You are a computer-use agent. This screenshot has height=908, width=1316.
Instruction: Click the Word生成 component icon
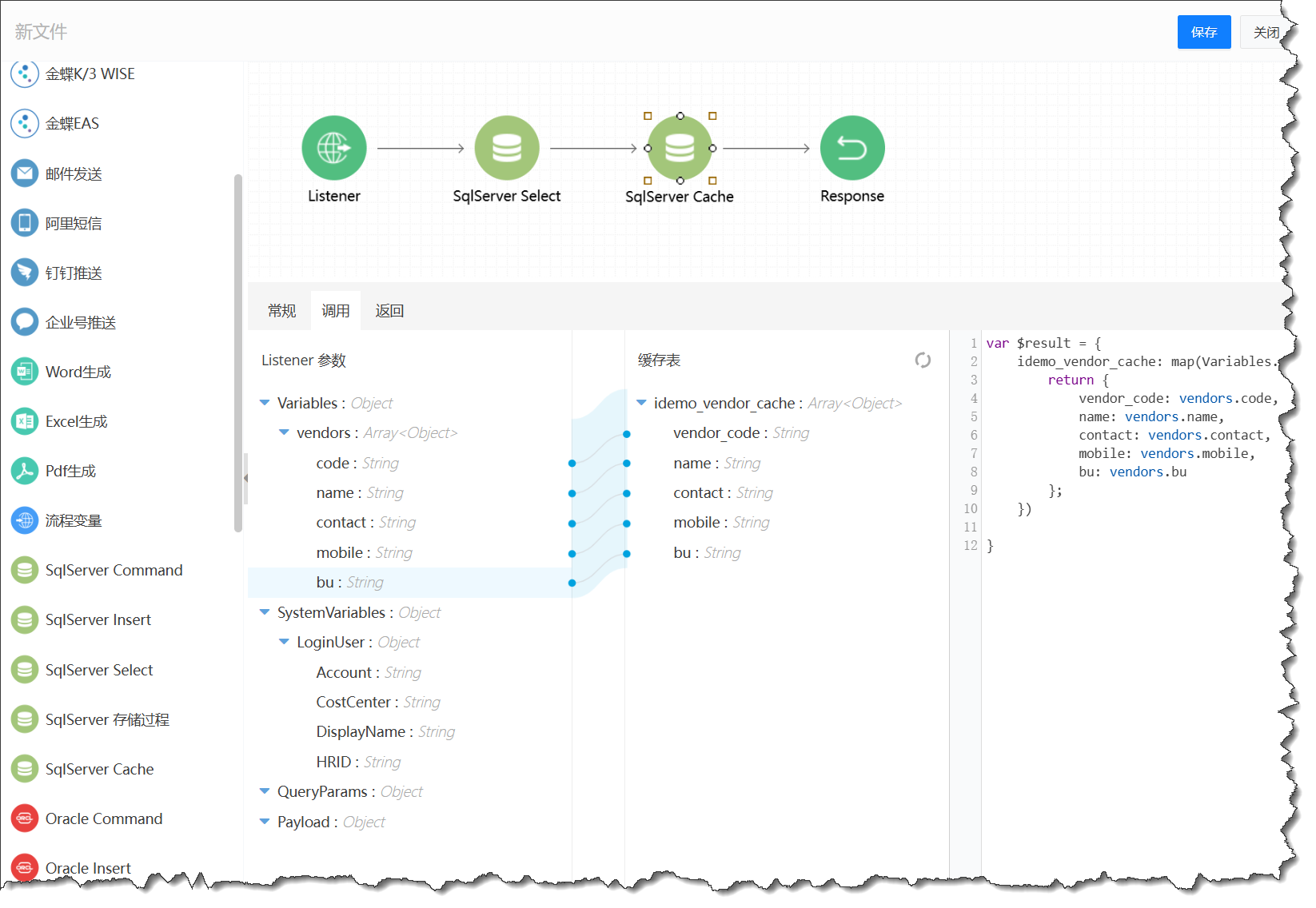point(25,372)
